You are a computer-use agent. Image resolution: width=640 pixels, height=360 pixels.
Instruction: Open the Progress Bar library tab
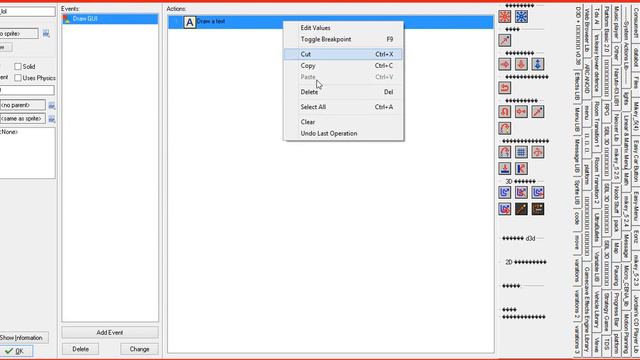[x=616, y=309]
